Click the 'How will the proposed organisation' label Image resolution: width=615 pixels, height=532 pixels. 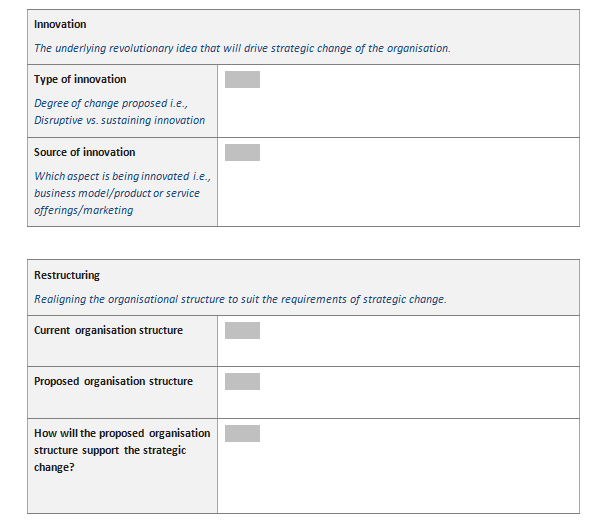(x=122, y=433)
